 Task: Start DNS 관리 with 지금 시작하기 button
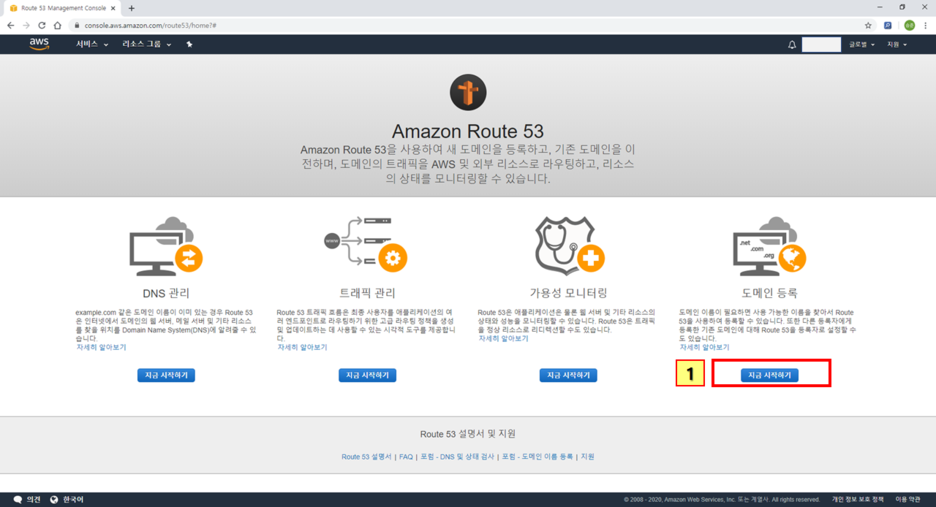click(166, 375)
